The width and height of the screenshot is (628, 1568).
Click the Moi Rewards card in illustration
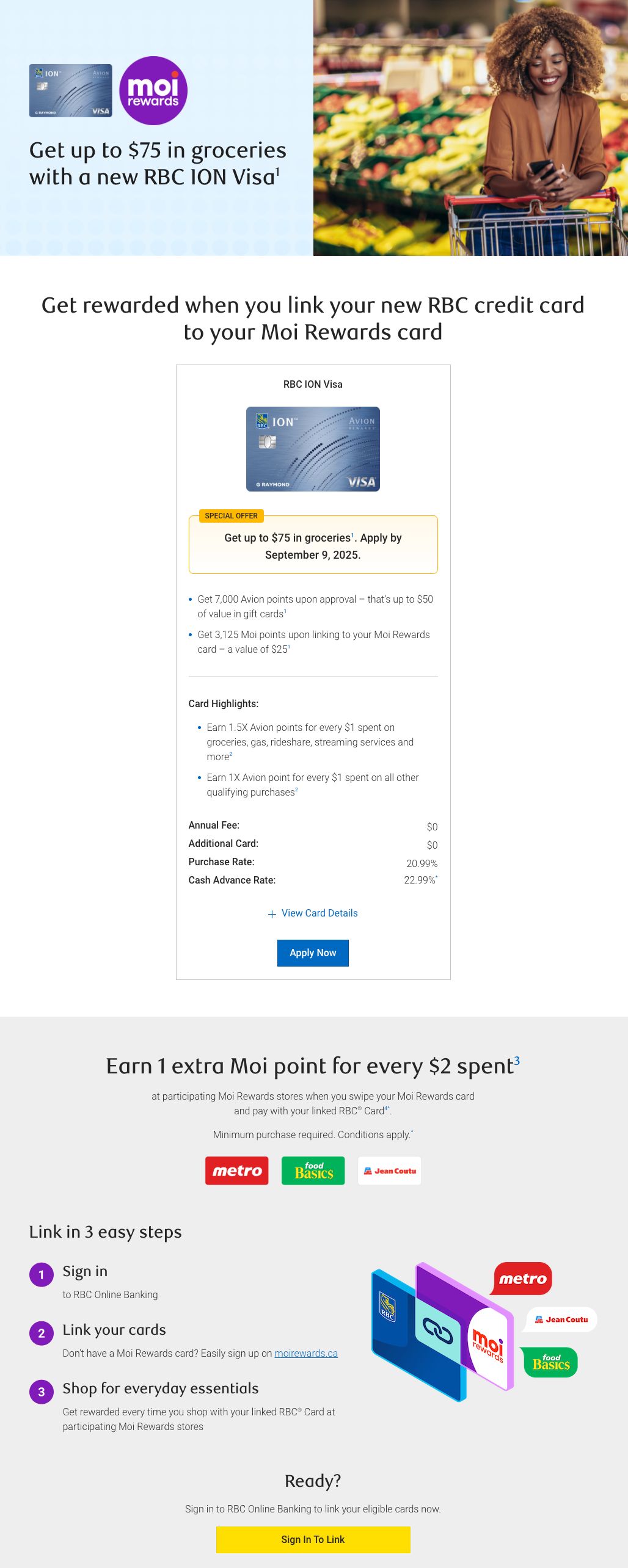pos(489,1343)
